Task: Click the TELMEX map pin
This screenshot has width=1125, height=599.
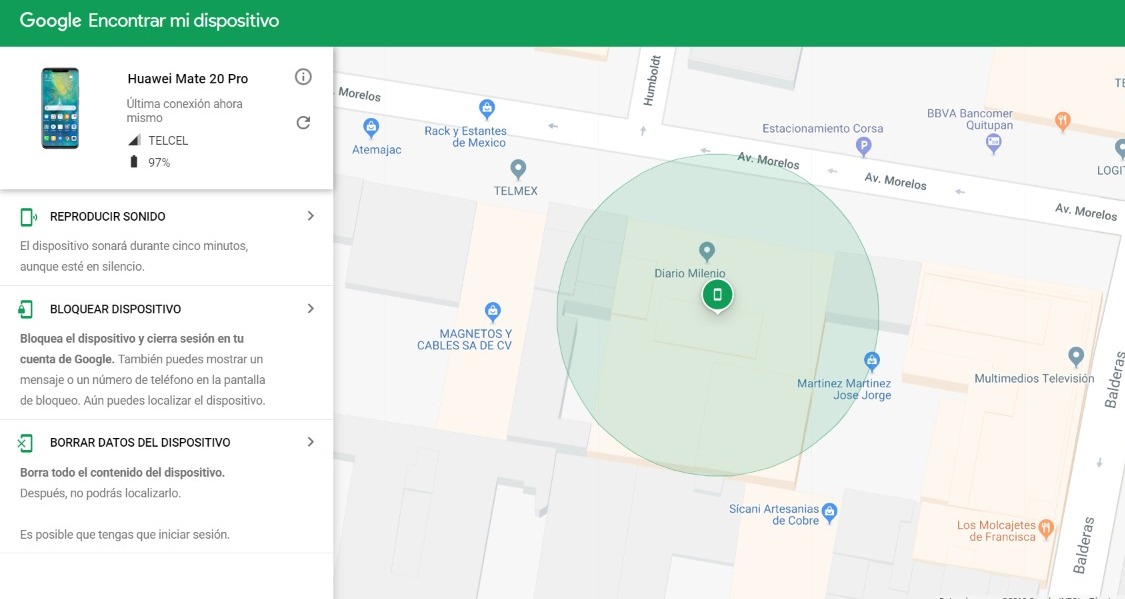Action: point(518,170)
